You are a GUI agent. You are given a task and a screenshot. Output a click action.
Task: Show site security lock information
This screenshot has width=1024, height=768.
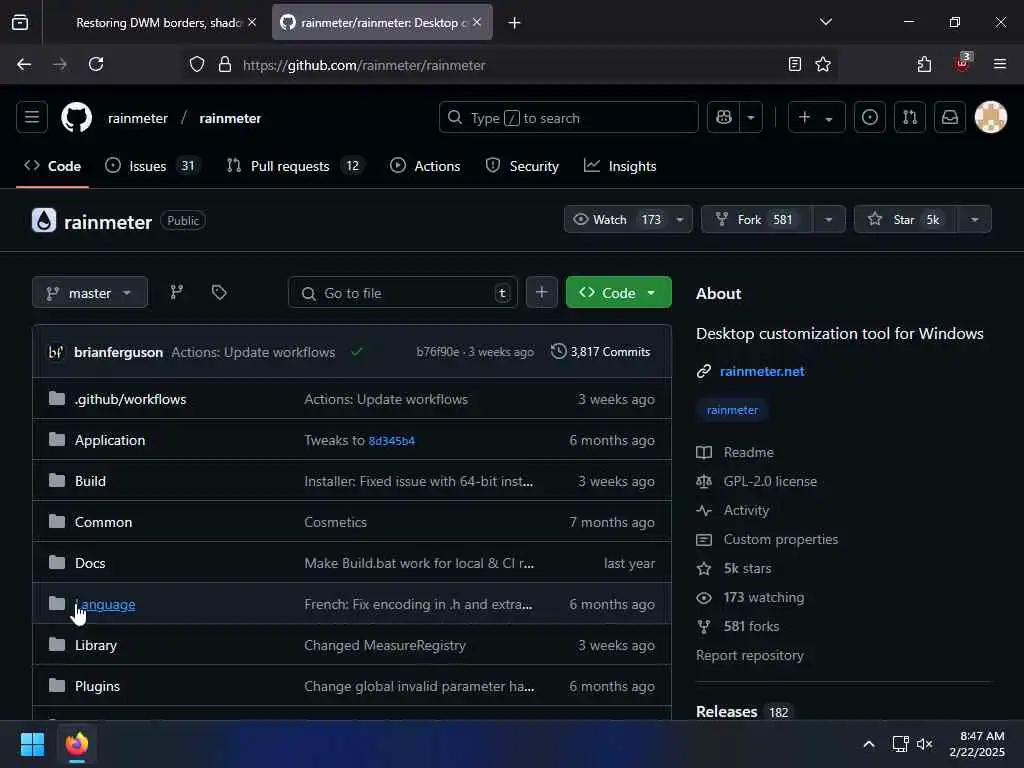pos(225,65)
